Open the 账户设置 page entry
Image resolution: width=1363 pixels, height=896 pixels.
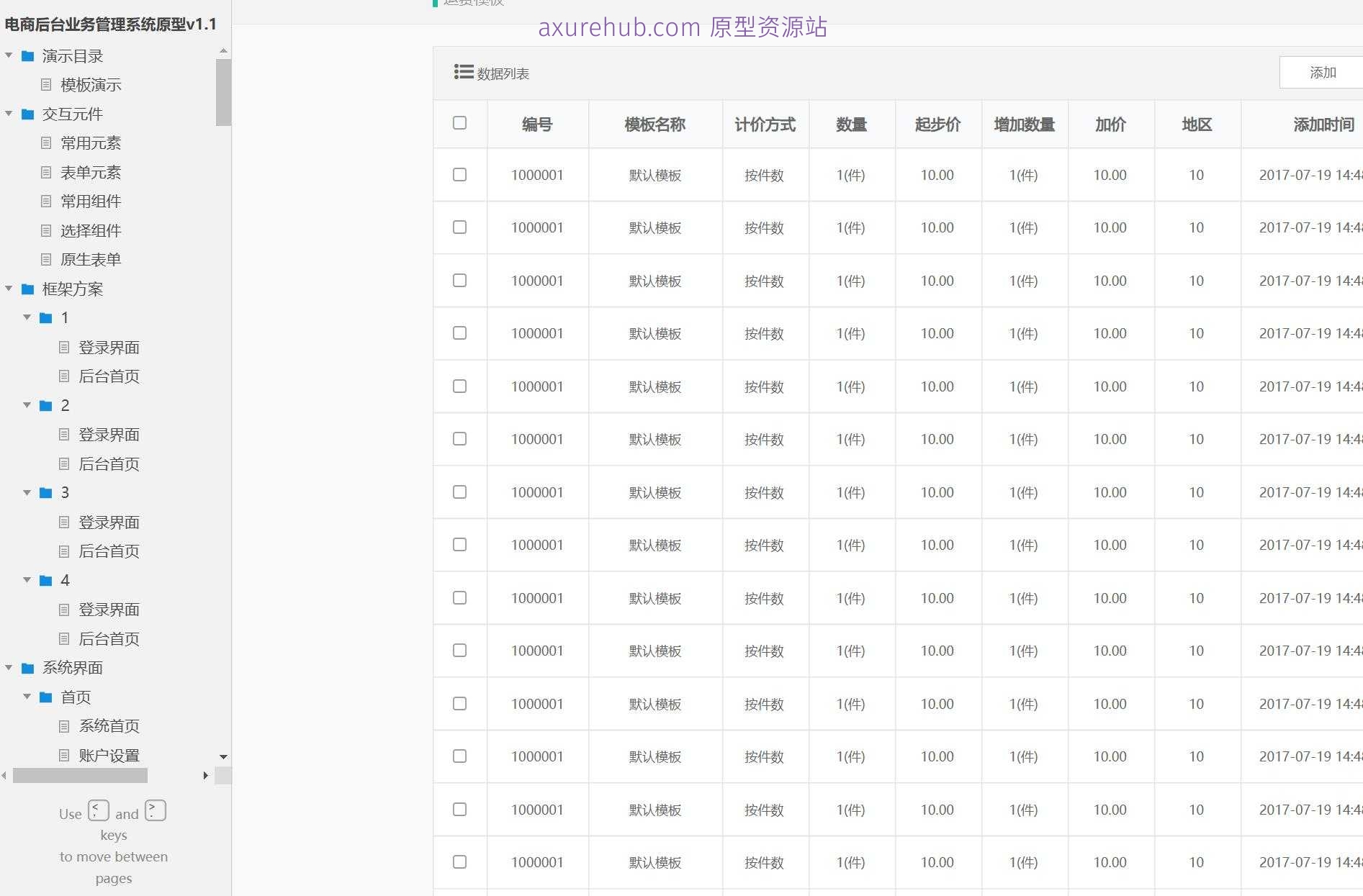click(x=109, y=755)
